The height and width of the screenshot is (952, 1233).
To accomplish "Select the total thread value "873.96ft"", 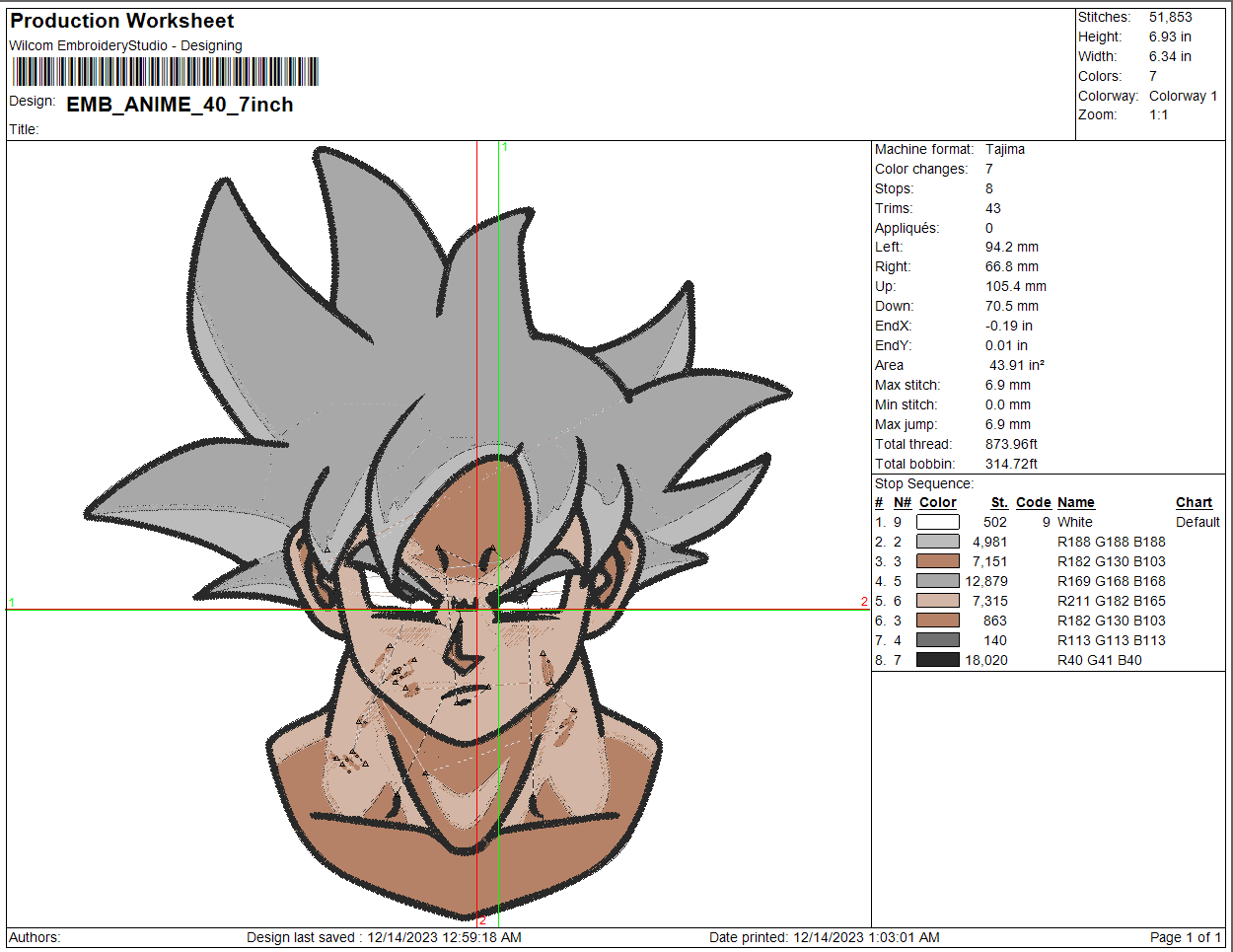I will click(x=1011, y=444).
